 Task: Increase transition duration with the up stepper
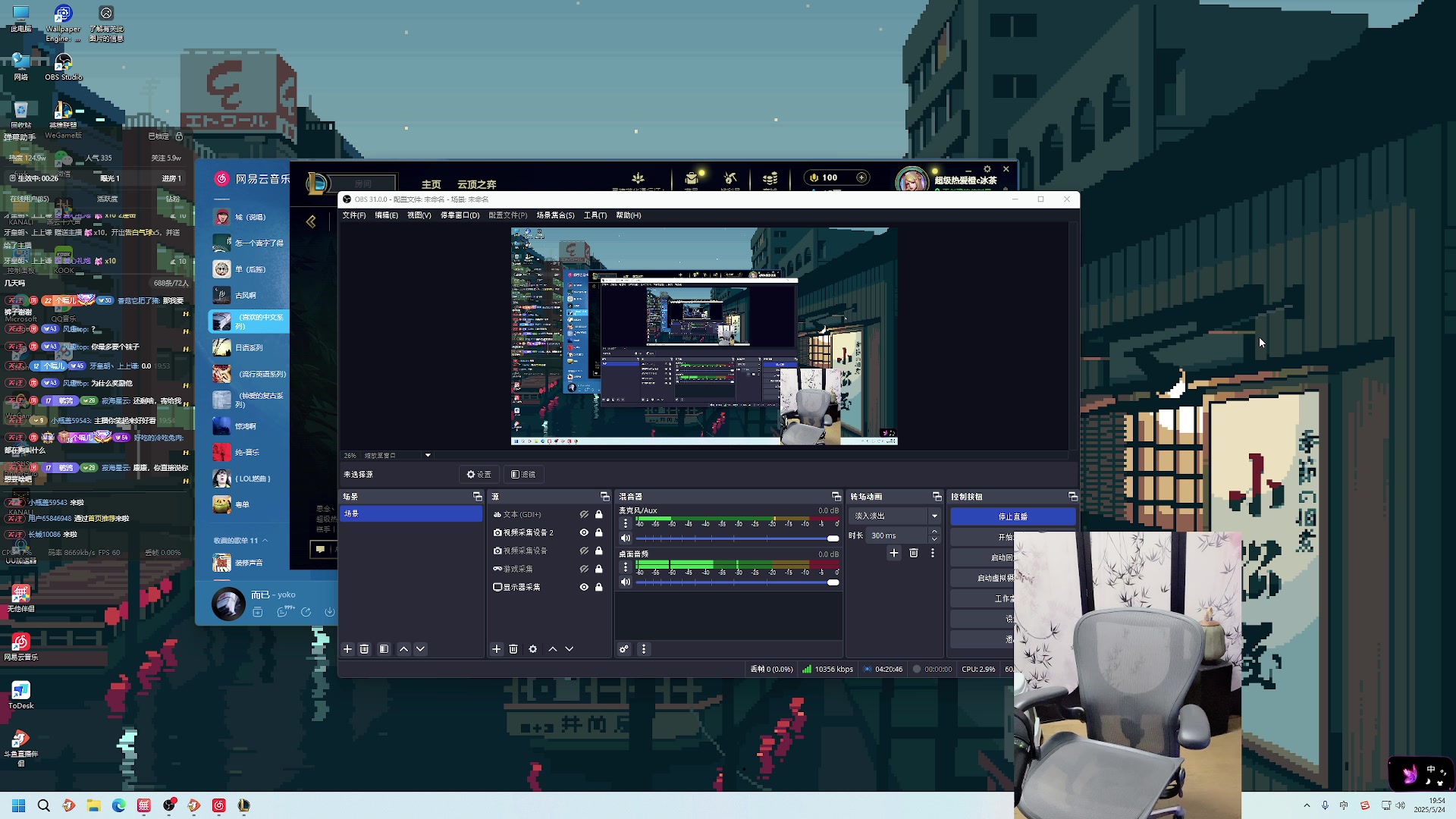pyautogui.click(x=934, y=532)
